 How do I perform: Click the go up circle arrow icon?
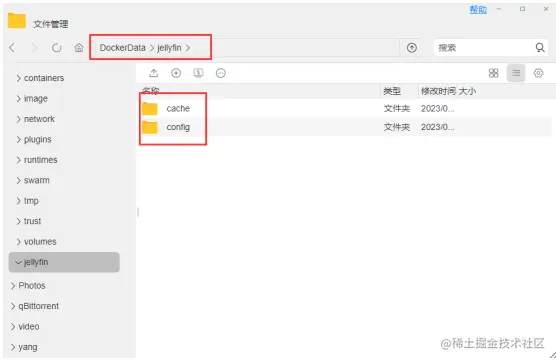tap(412, 48)
